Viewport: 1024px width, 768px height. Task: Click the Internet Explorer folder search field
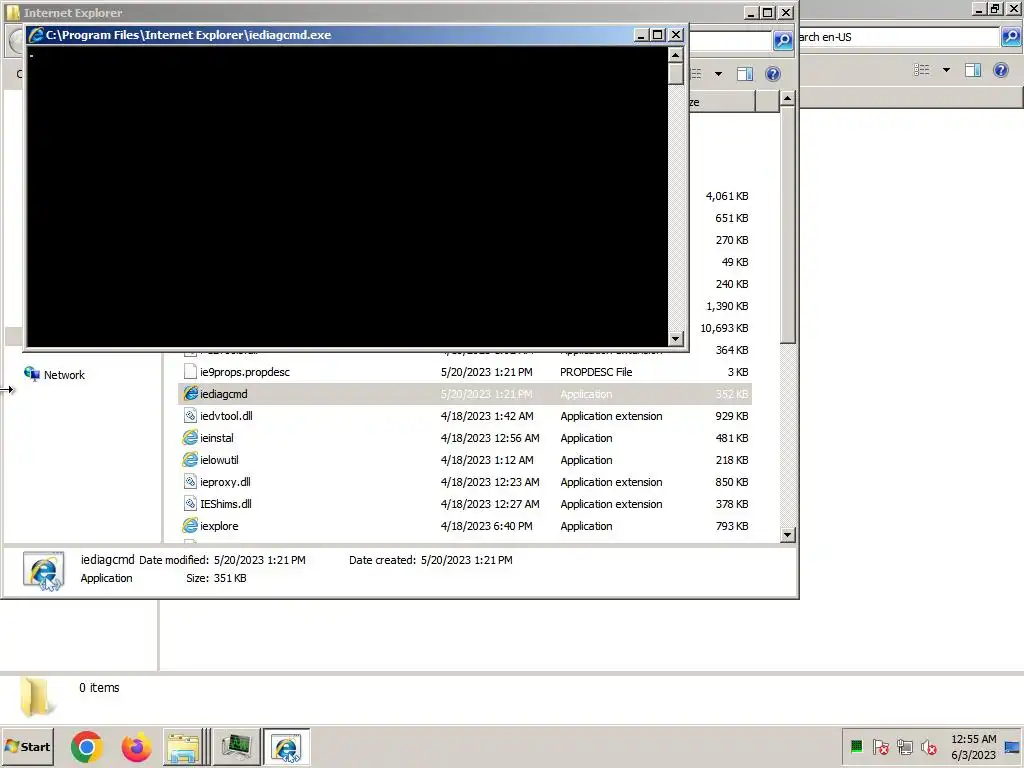click(731, 40)
